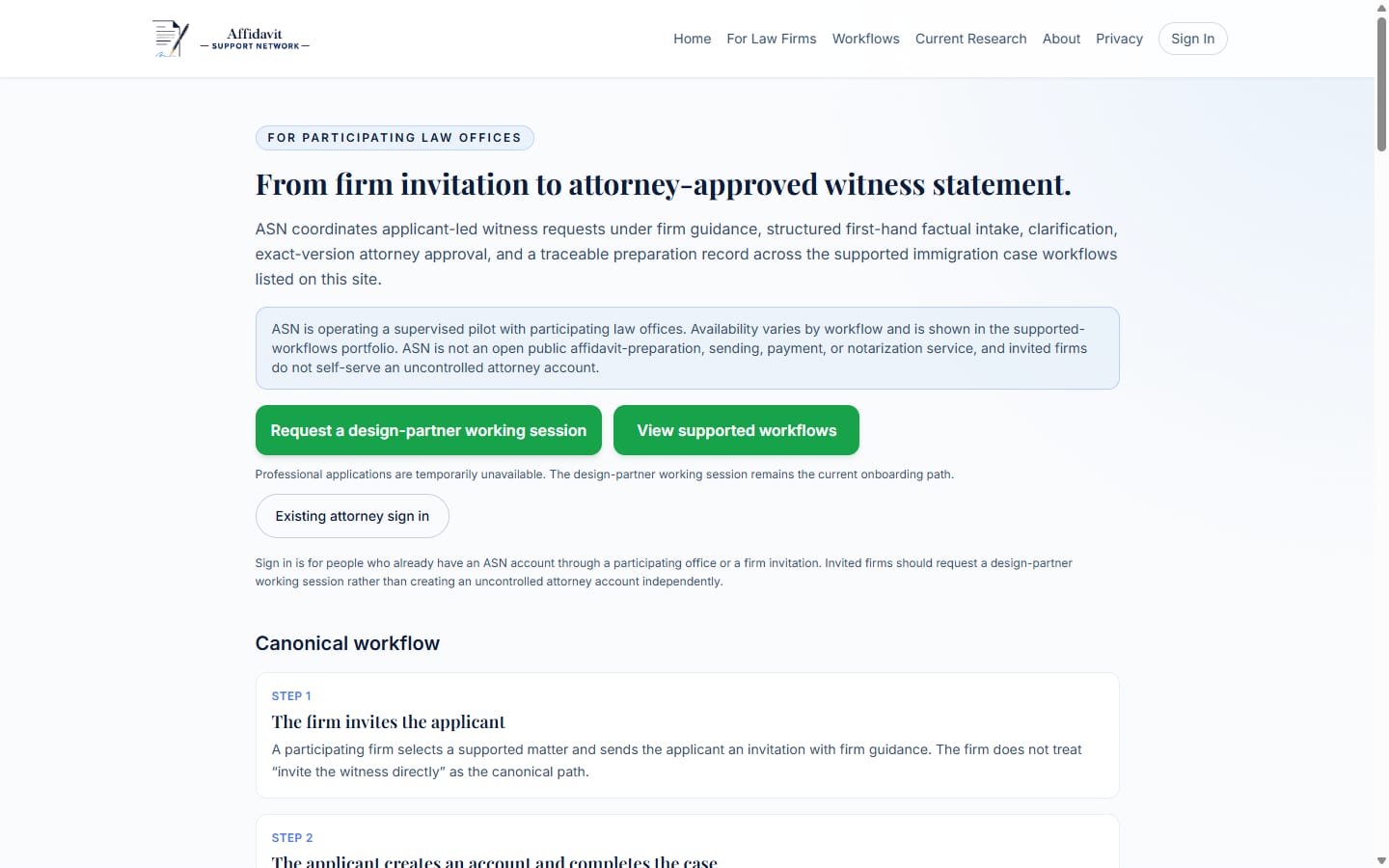
Task: Click the 'STEP 2' label
Action: point(292,838)
